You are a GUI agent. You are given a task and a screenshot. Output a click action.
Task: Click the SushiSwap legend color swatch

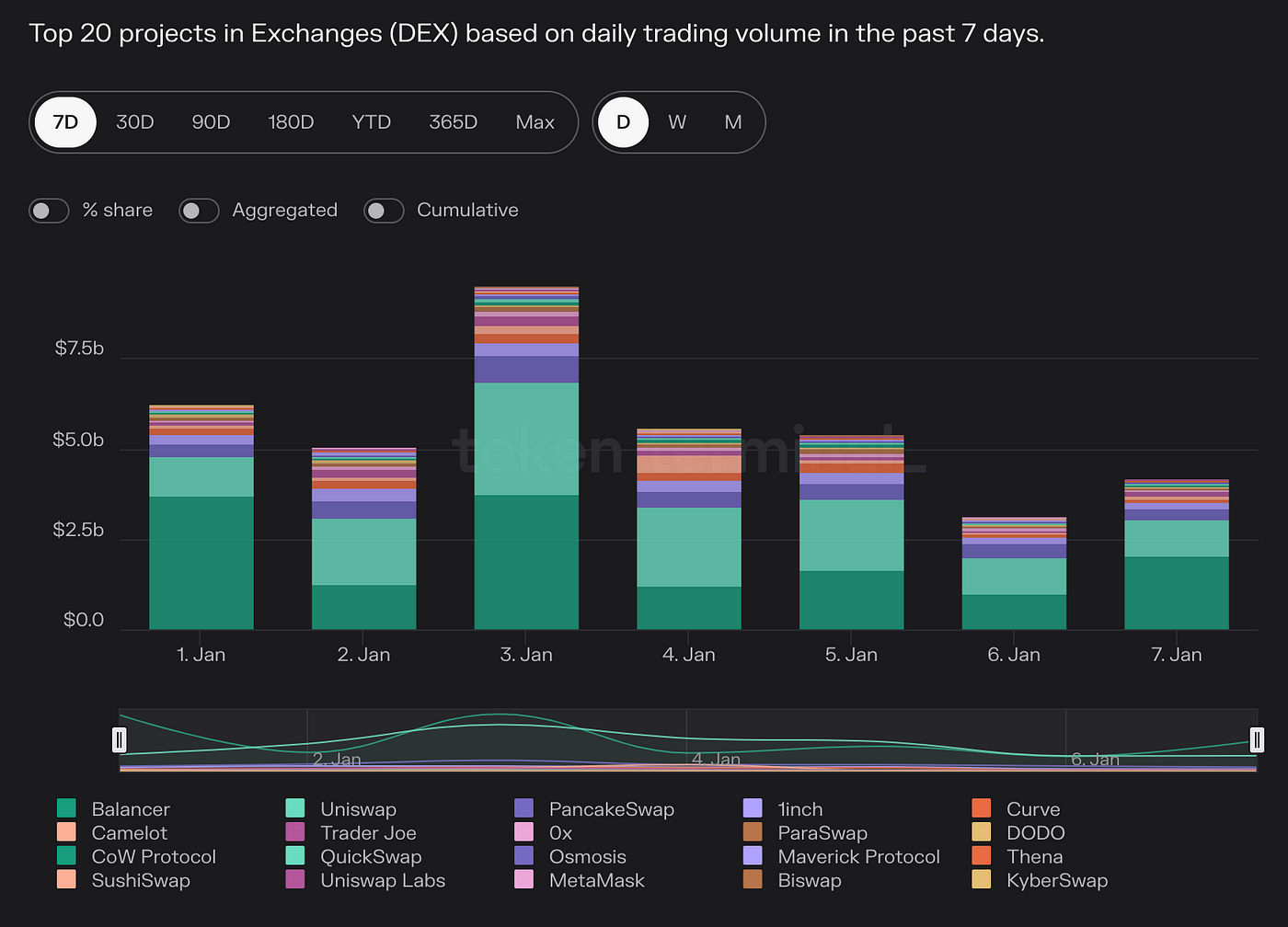pos(66,879)
